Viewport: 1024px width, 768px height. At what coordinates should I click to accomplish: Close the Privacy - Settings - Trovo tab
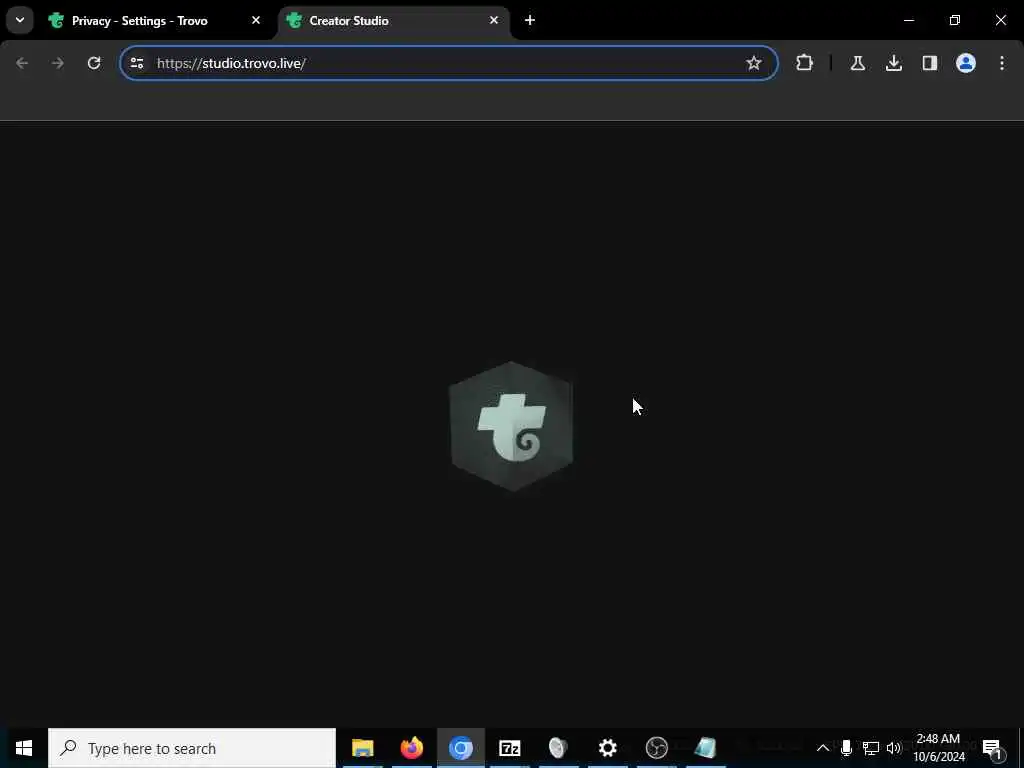pos(256,20)
